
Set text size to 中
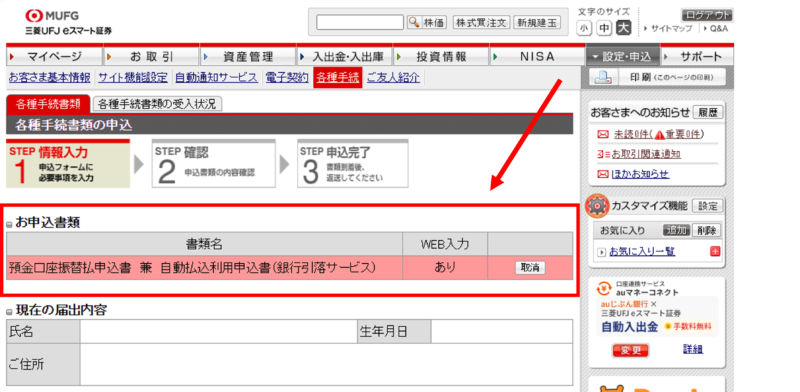click(603, 28)
